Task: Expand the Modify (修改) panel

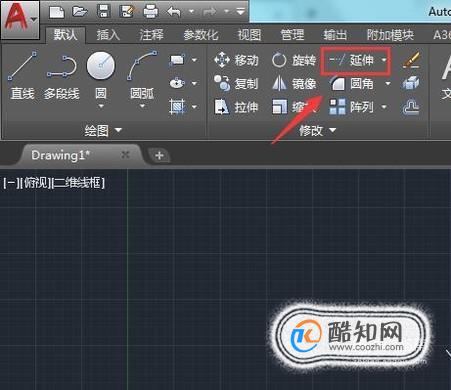Action: tap(317, 130)
